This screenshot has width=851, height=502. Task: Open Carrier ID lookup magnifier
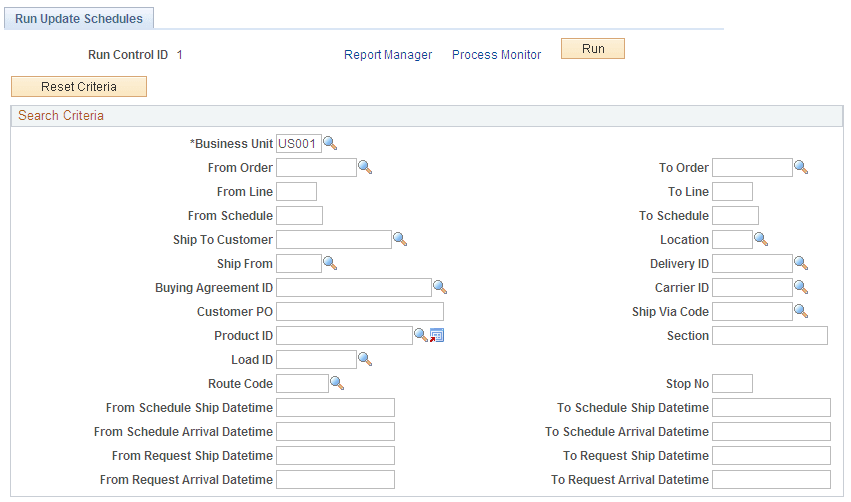point(801,287)
